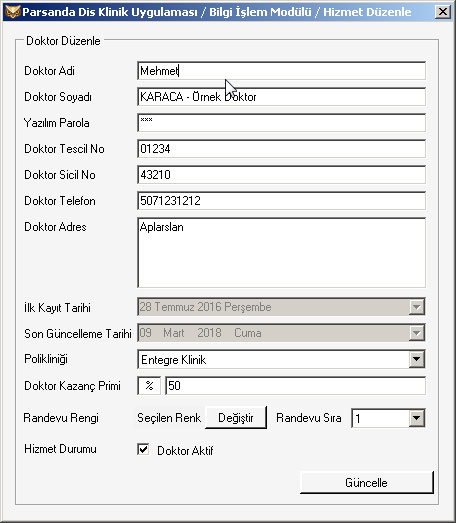Open the Polikliniği dropdown arrow

point(417,359)
